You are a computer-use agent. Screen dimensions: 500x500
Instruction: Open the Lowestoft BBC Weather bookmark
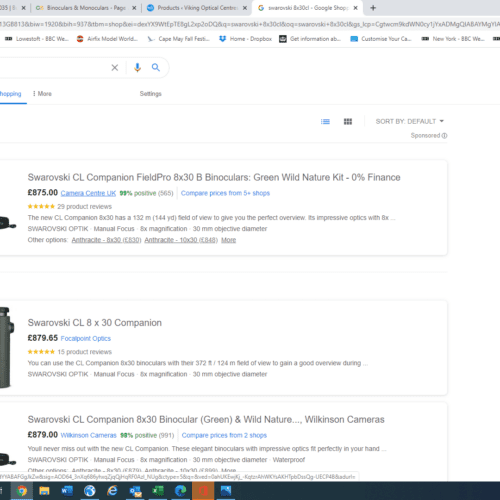tap(37, 39)
